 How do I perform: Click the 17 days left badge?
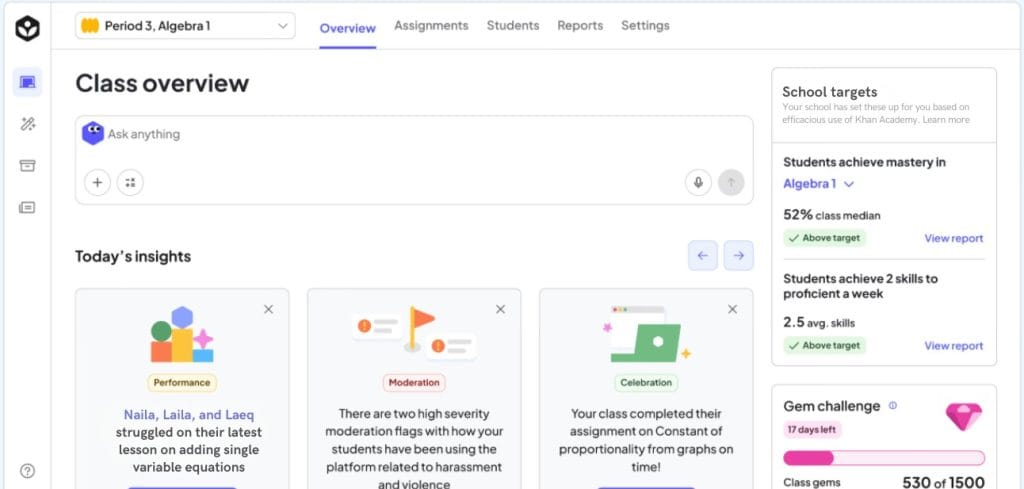tap(812, 430)
